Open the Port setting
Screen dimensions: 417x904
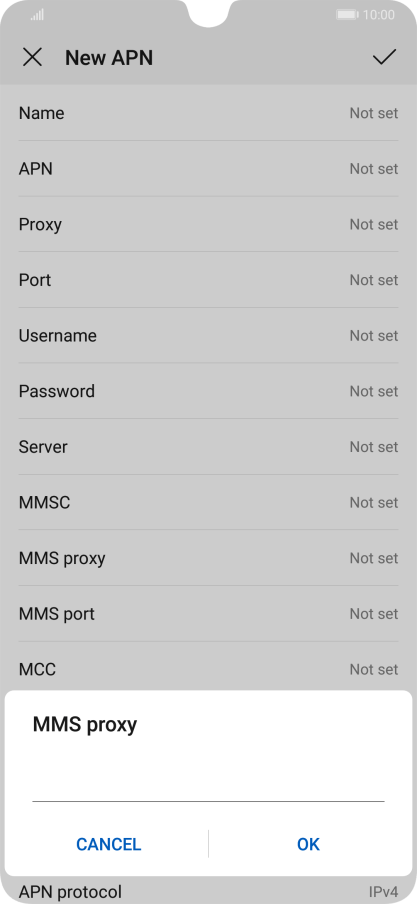[x=208, y=280]
